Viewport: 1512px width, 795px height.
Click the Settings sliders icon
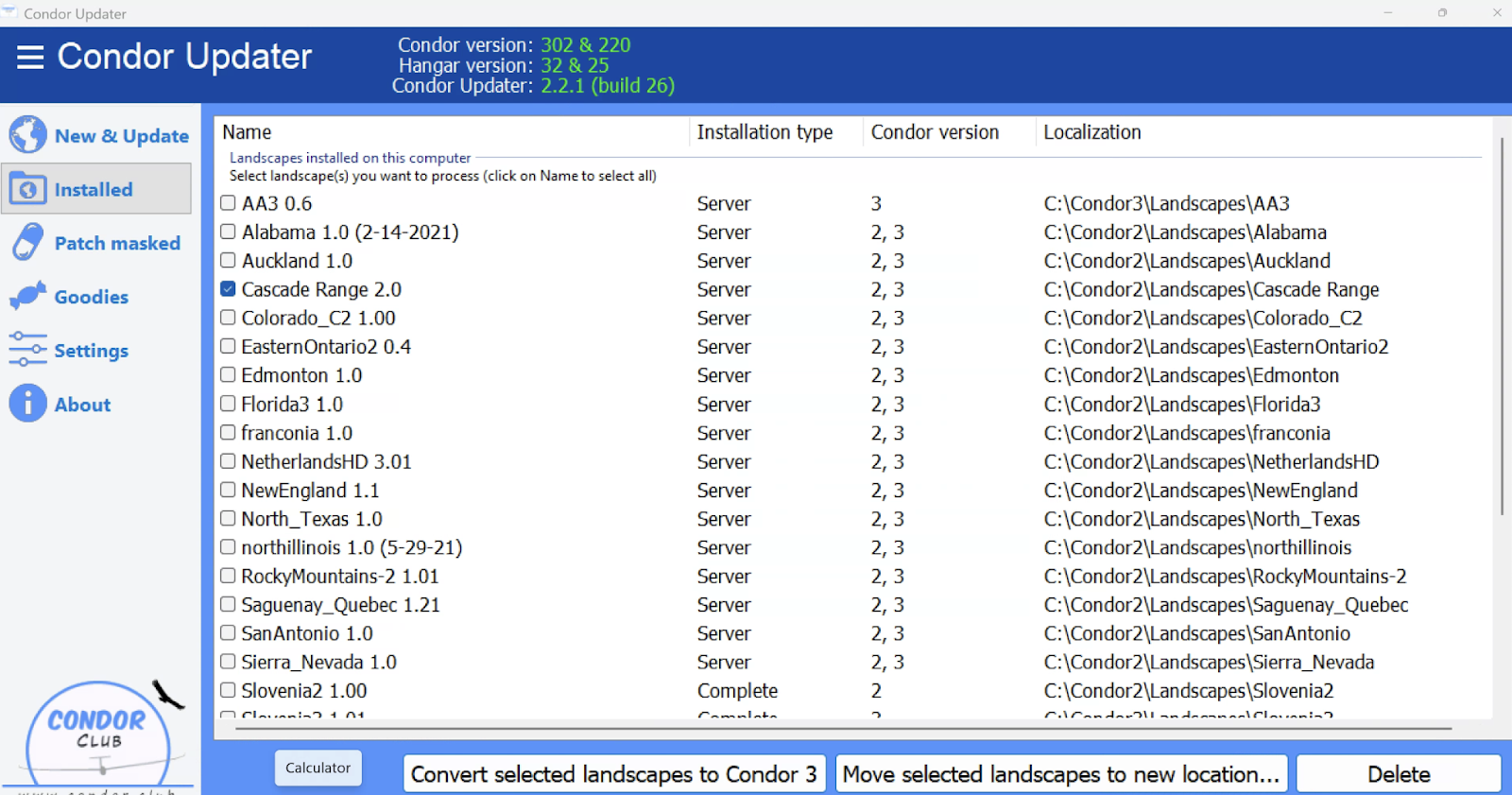point(27,350)
